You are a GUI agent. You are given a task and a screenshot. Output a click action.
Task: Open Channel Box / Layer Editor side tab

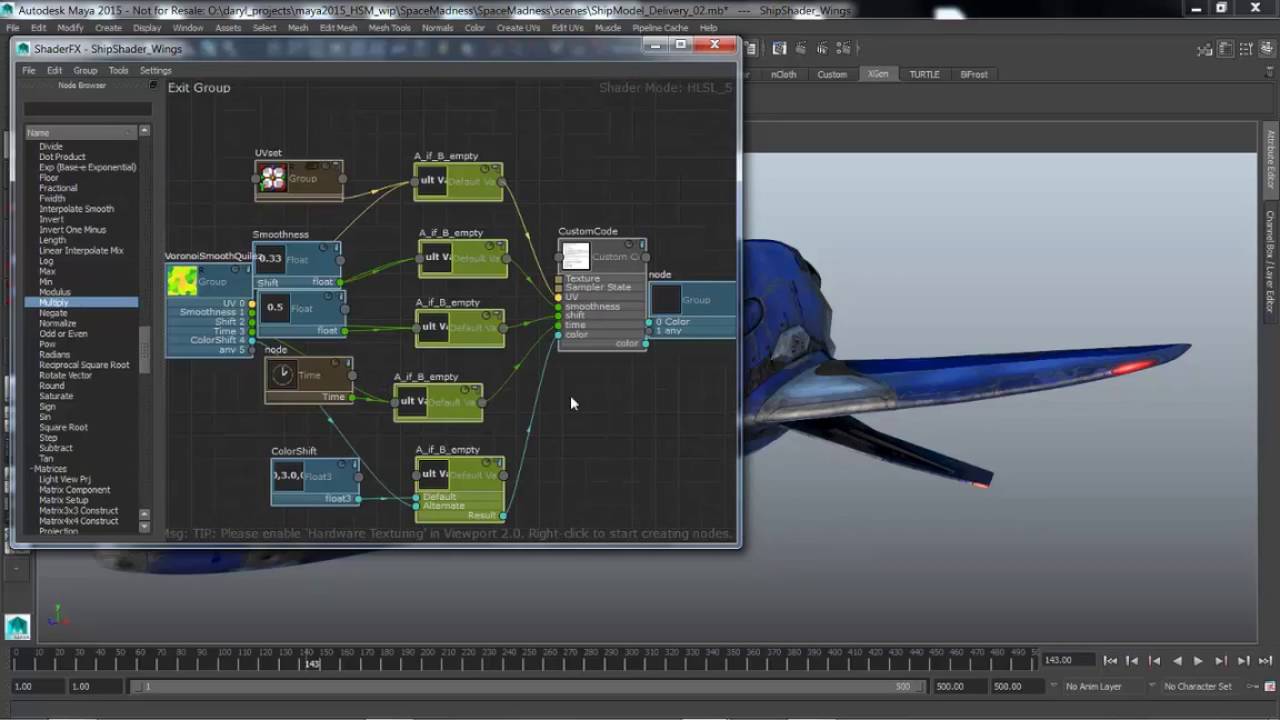coord(1271,261)
